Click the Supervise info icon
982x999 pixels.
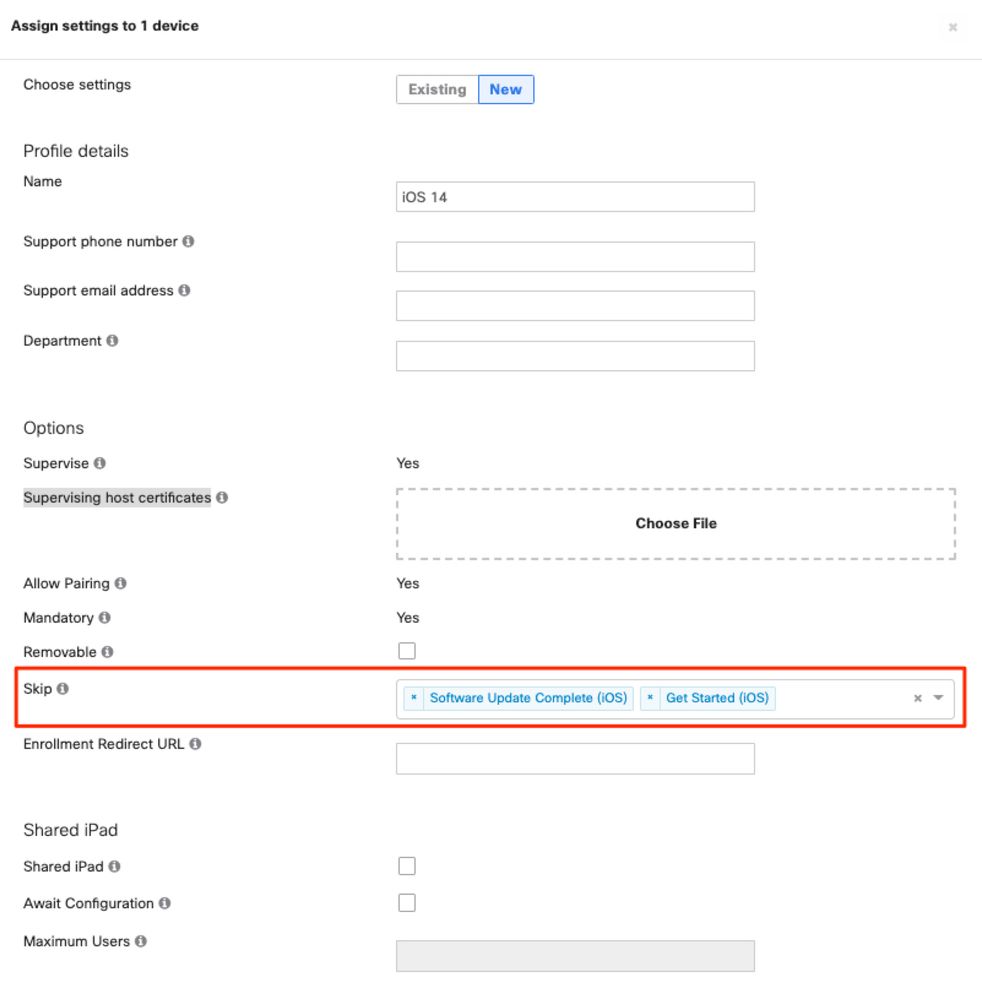[100, 464]
